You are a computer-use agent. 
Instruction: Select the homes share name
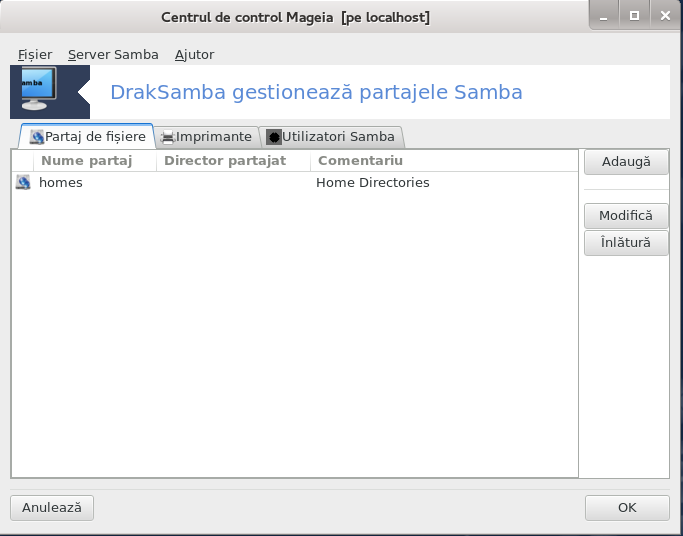61,182
